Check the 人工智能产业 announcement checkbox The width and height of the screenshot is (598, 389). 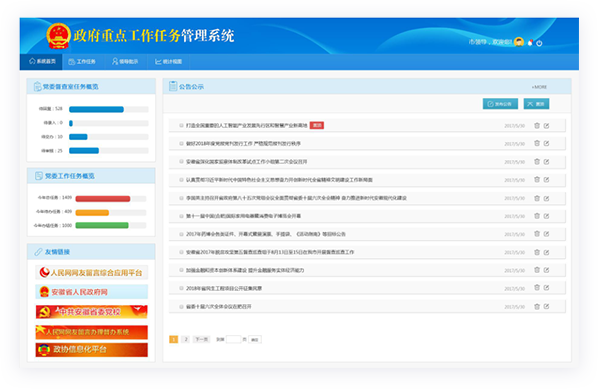tap(182, 125)
